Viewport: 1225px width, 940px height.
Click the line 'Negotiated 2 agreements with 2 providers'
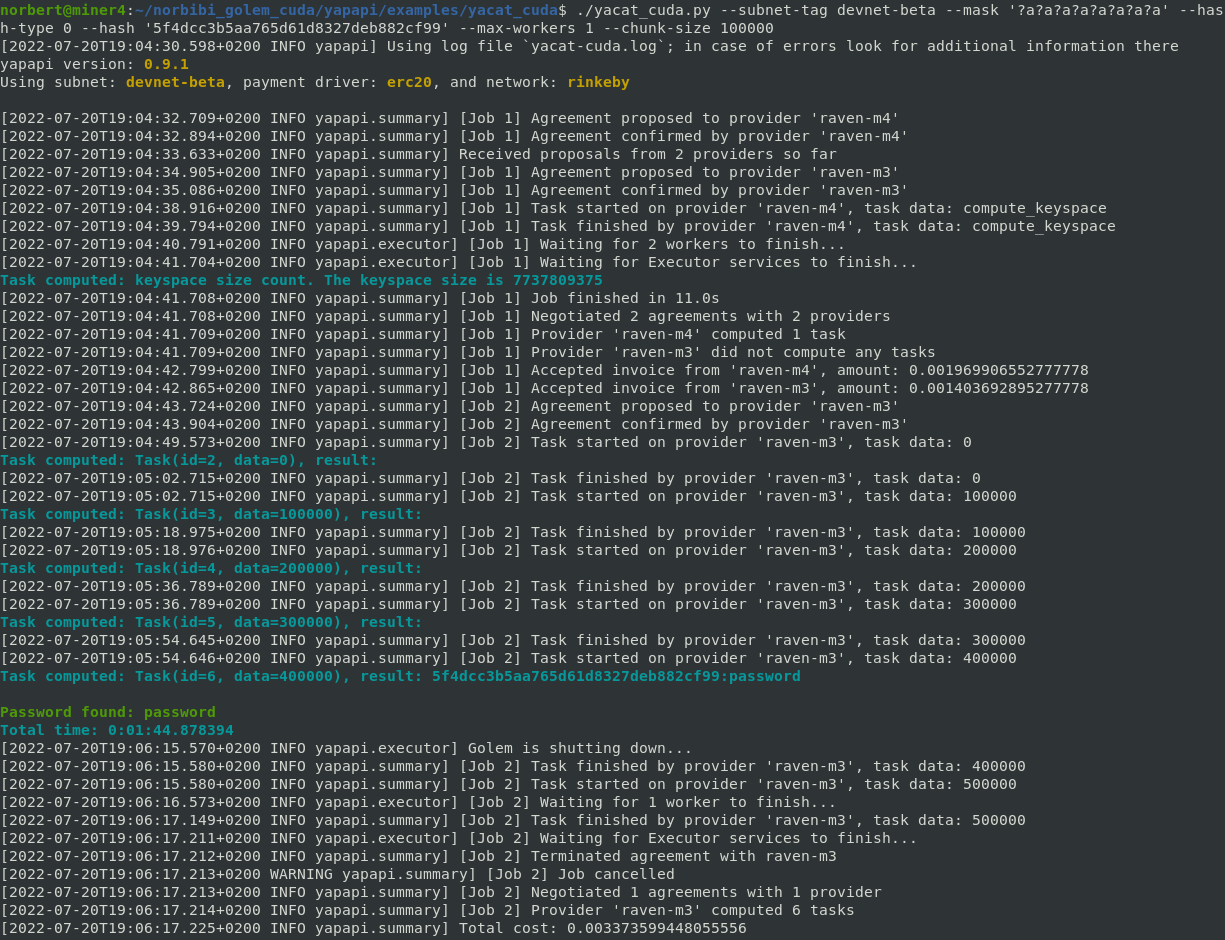click(x=445, y=316)
